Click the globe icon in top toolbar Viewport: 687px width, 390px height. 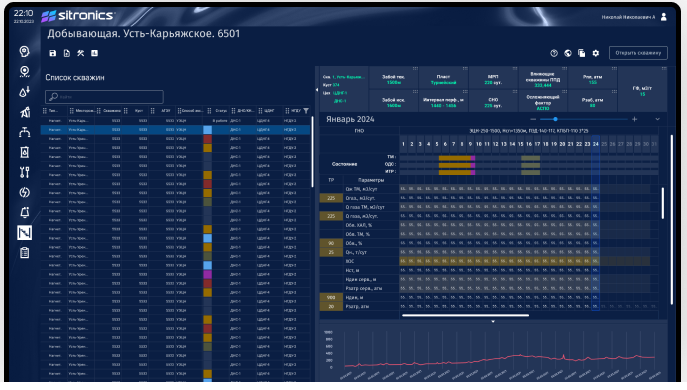(x=568, y=53)
